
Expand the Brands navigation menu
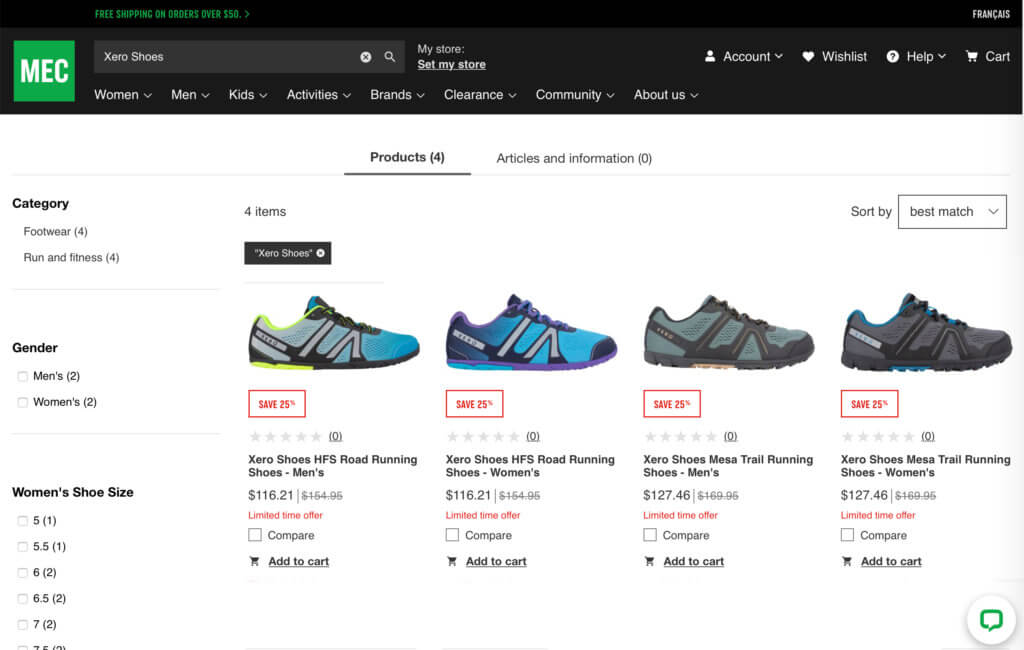[x=397, y=95]
